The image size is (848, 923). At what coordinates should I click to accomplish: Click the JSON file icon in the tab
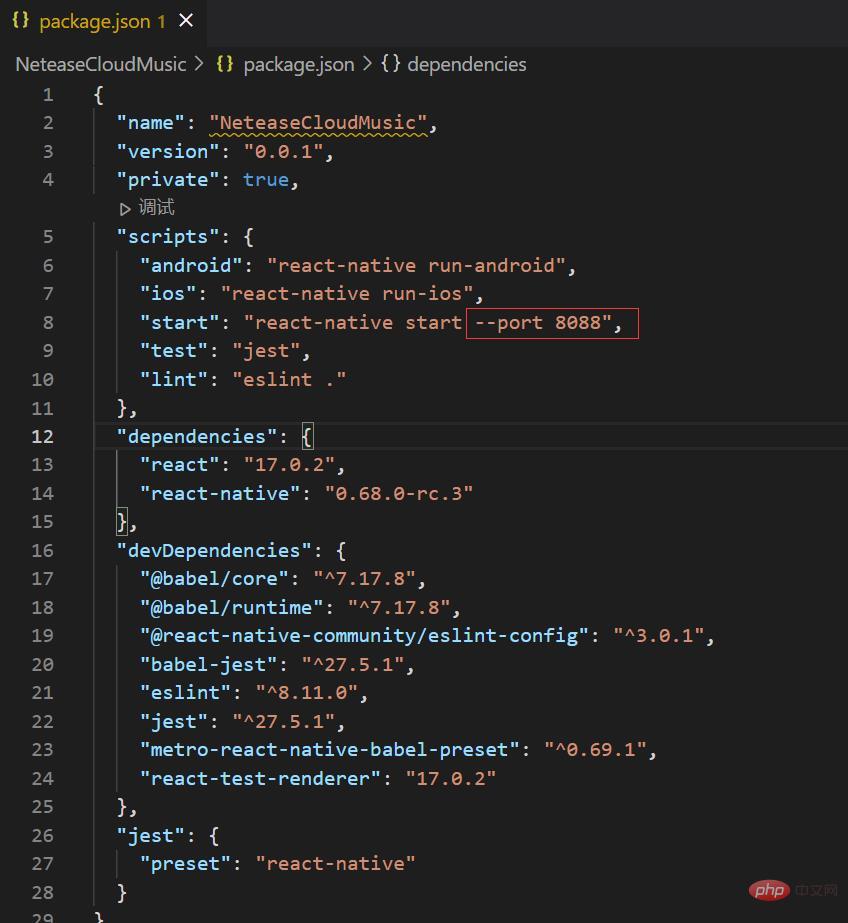point(21,21)
